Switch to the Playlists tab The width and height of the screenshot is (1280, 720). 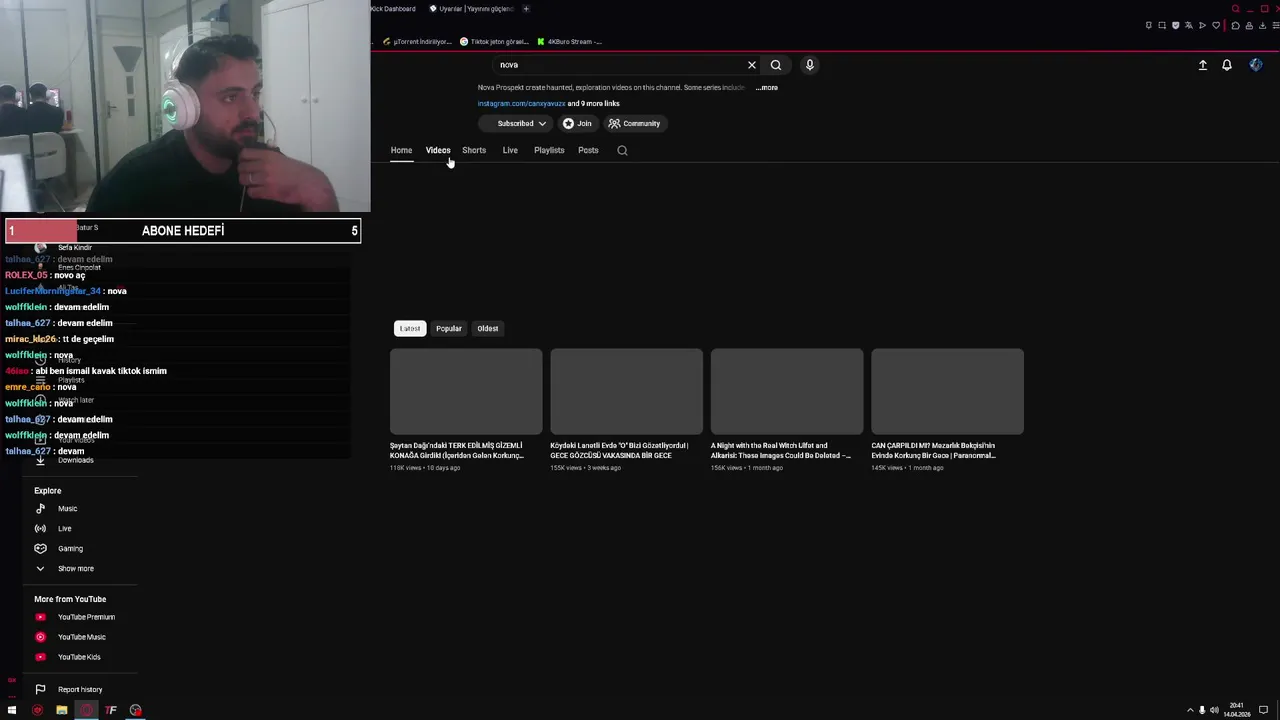pos(549,150)
